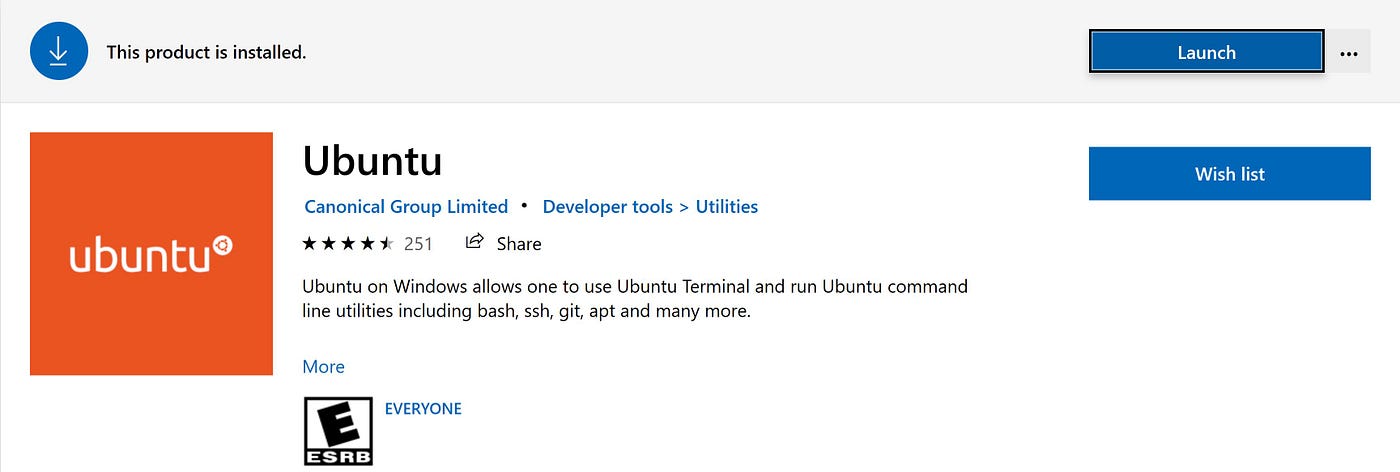Screen dimensions: 1400x472
Task: Click the Share text label
Action: pyautogui.click(x=519, y=243)
